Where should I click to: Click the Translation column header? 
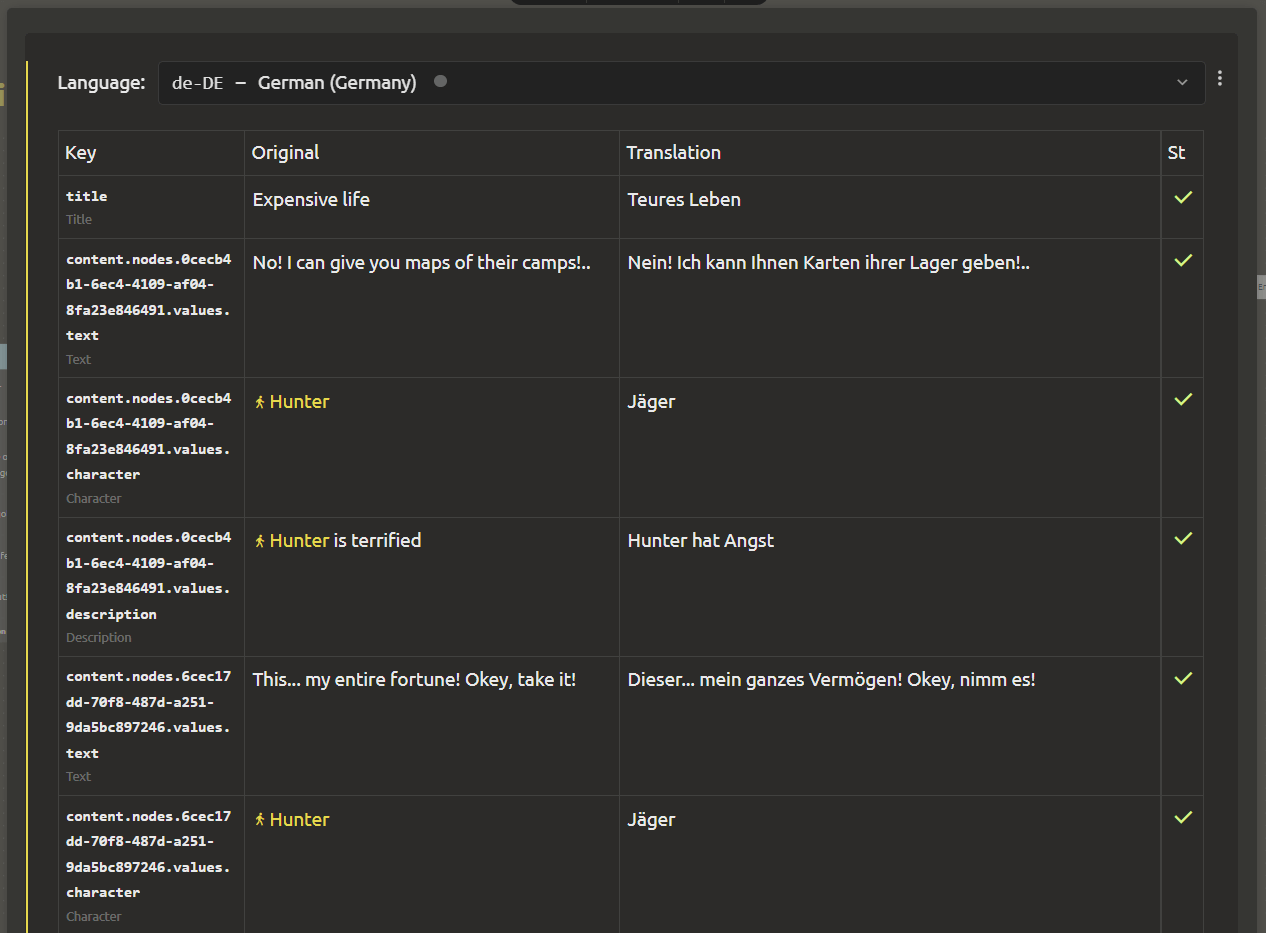click(x=890, y=153)
